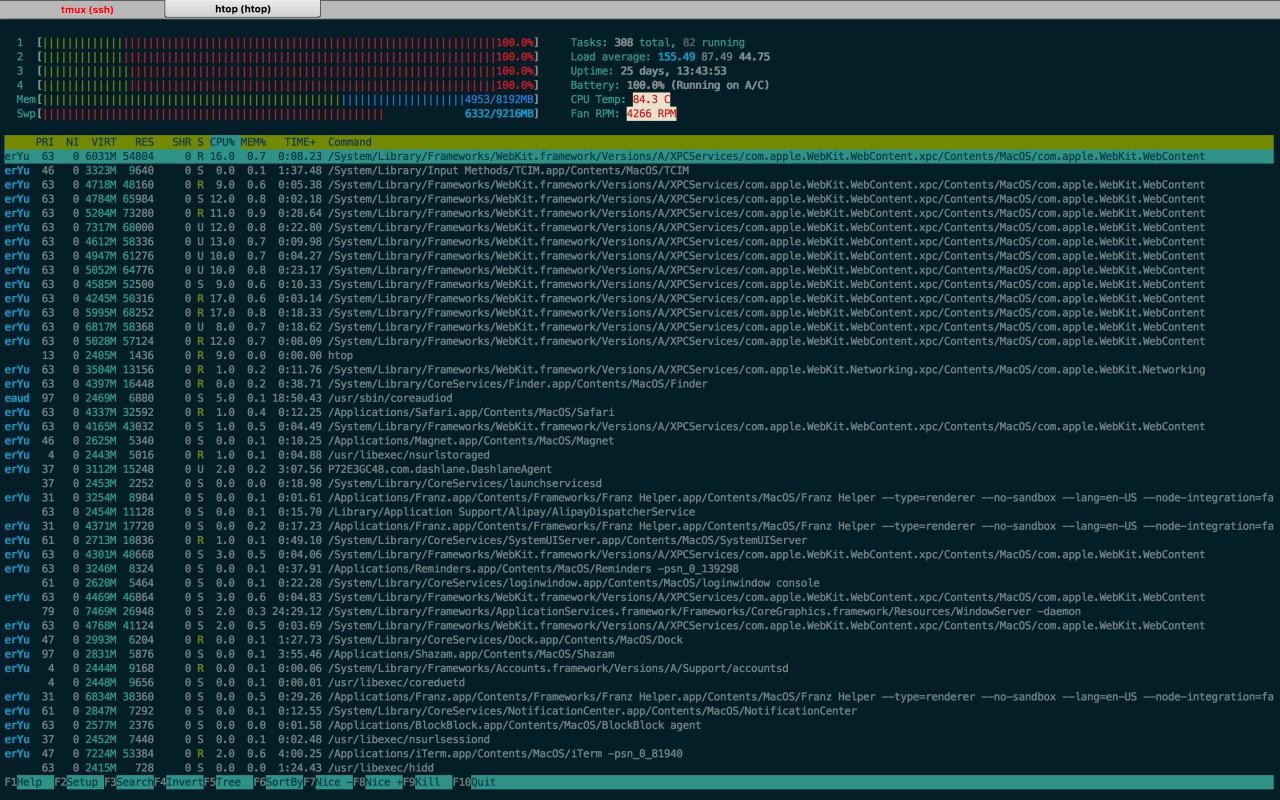Select the BlockBlock agent process row
This screenshot has height=800, width=1280.
[640, 725]
